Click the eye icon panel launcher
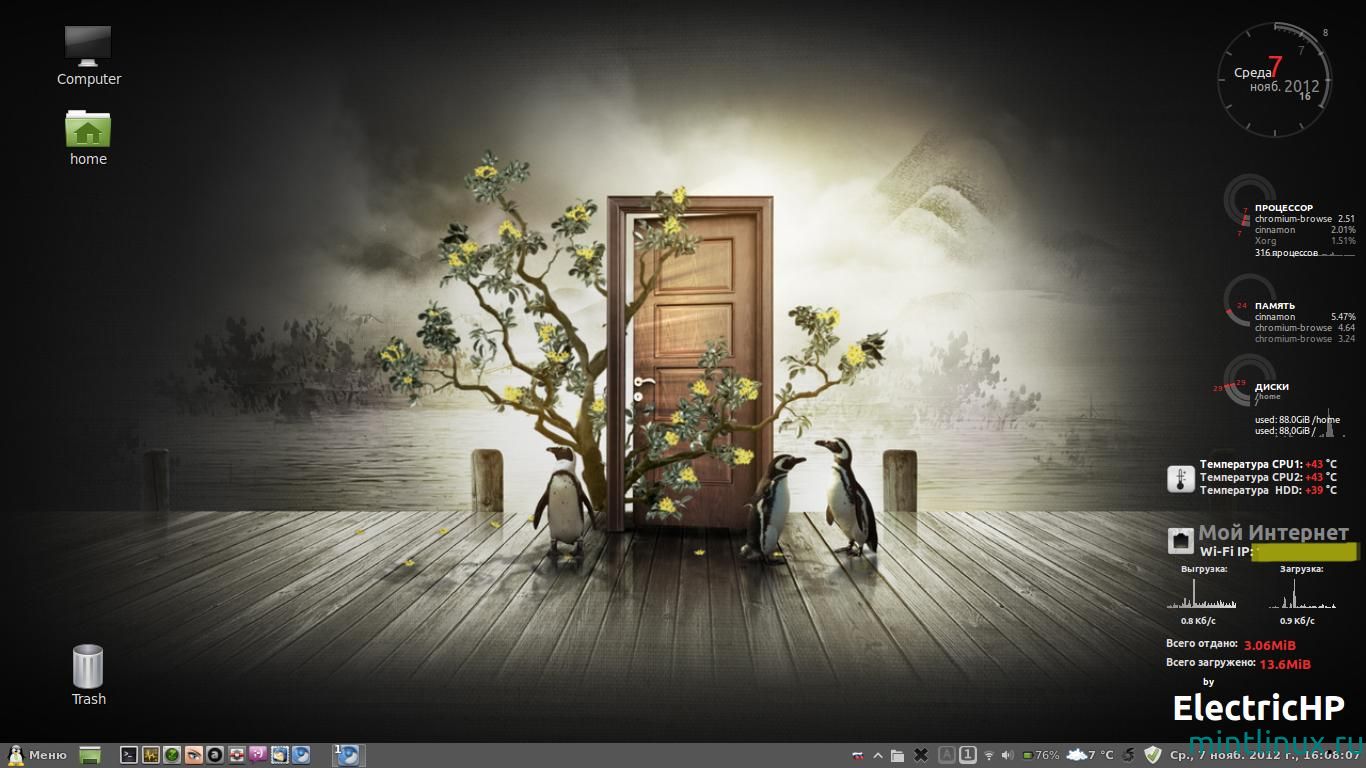Viewport: 1366px width, 768px height. (x=194, y=755)
